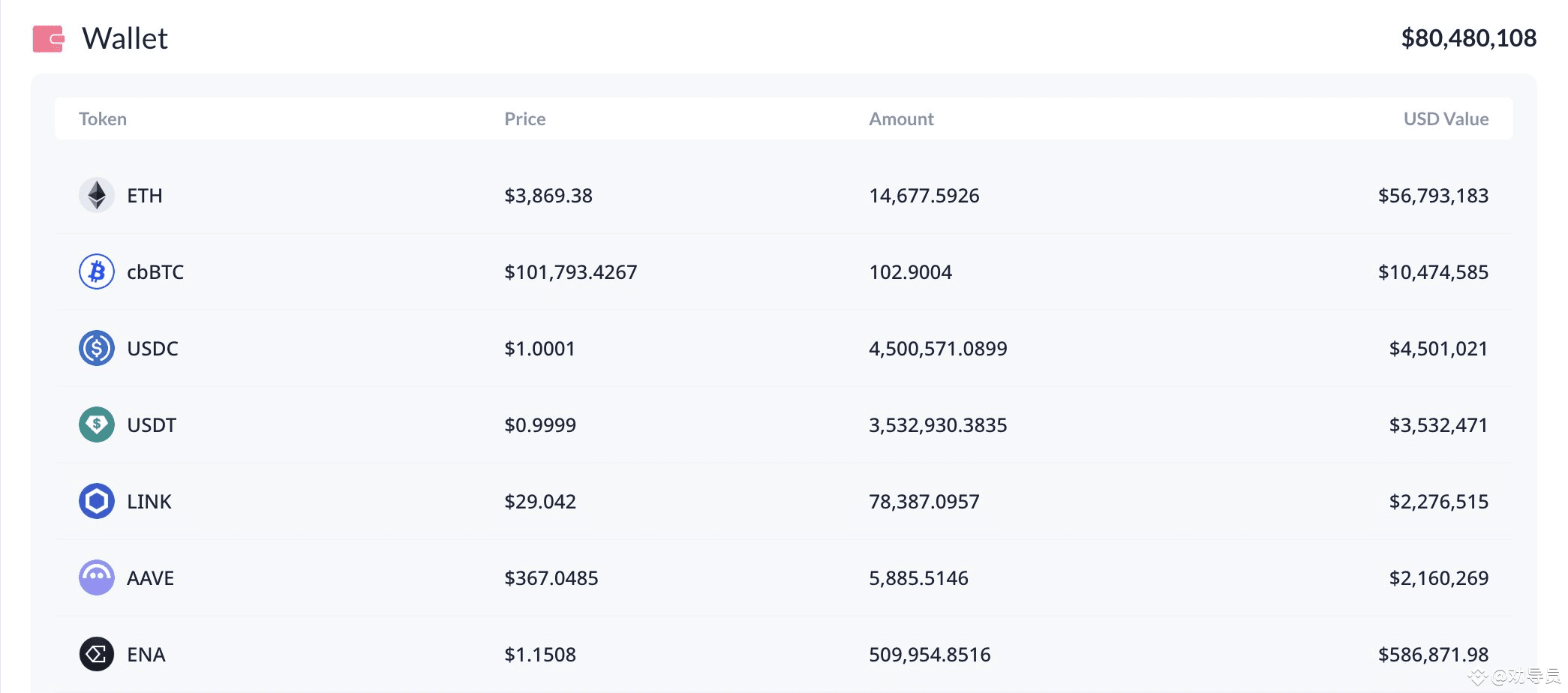Select the LINK token name
1568x693 pixels.
(x=149, y=502)
